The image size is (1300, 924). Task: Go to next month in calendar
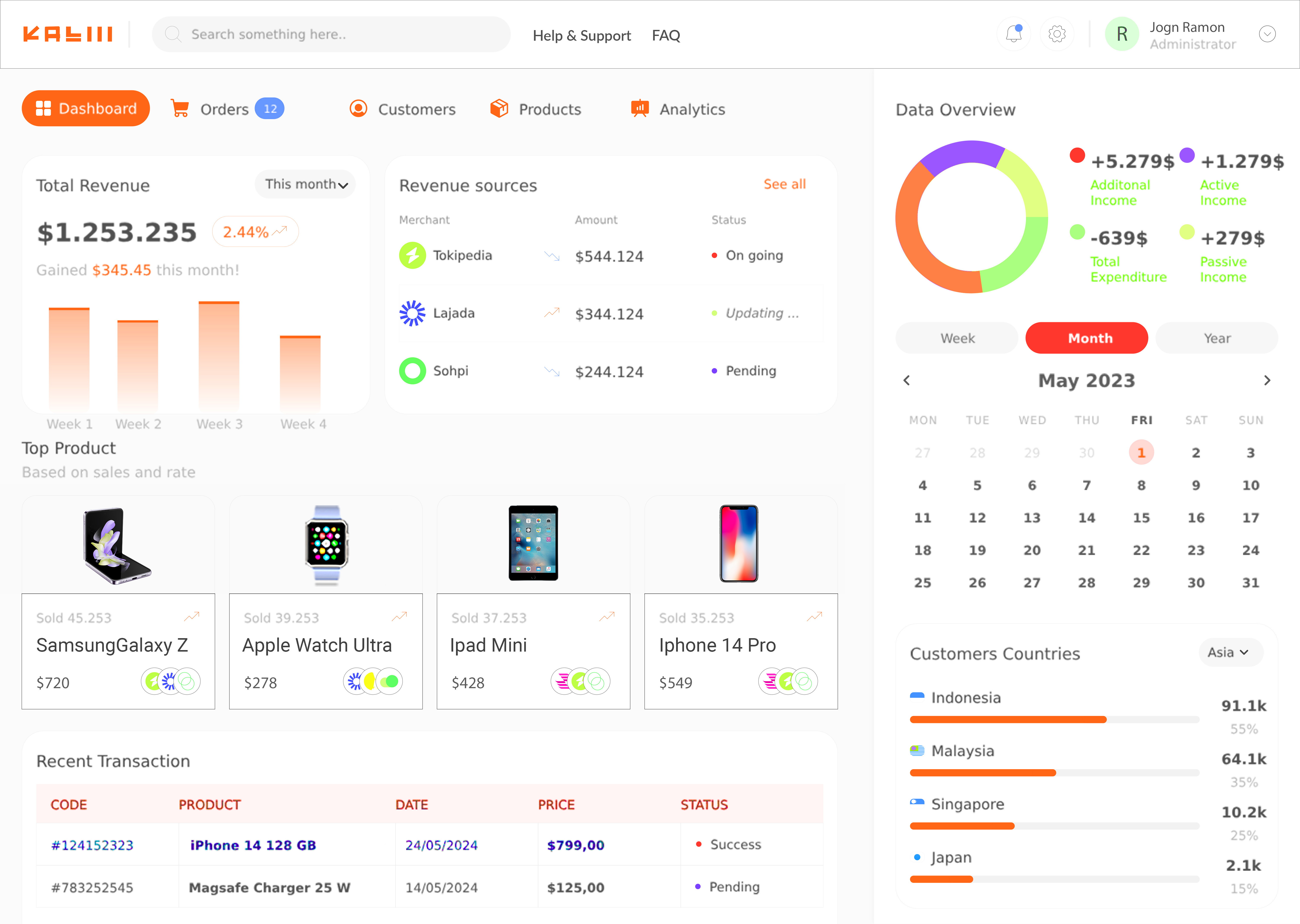pyautogui.click(x=1267, y=380)
